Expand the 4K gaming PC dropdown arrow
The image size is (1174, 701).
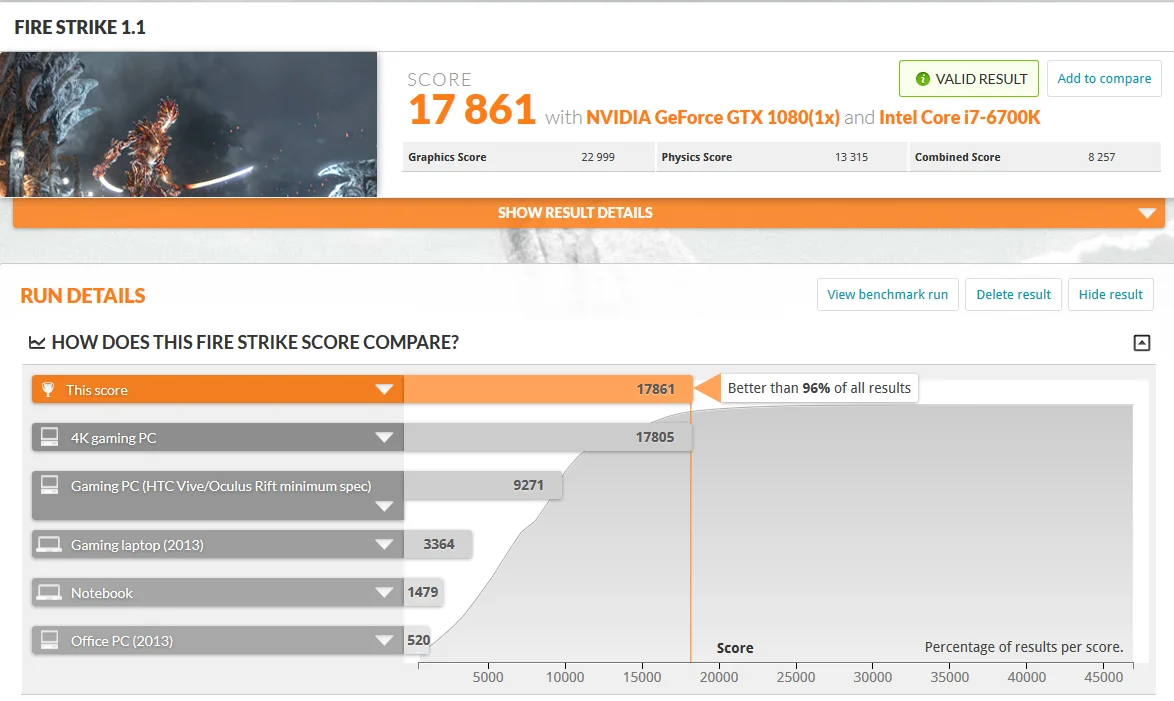(x=384, y=437)
